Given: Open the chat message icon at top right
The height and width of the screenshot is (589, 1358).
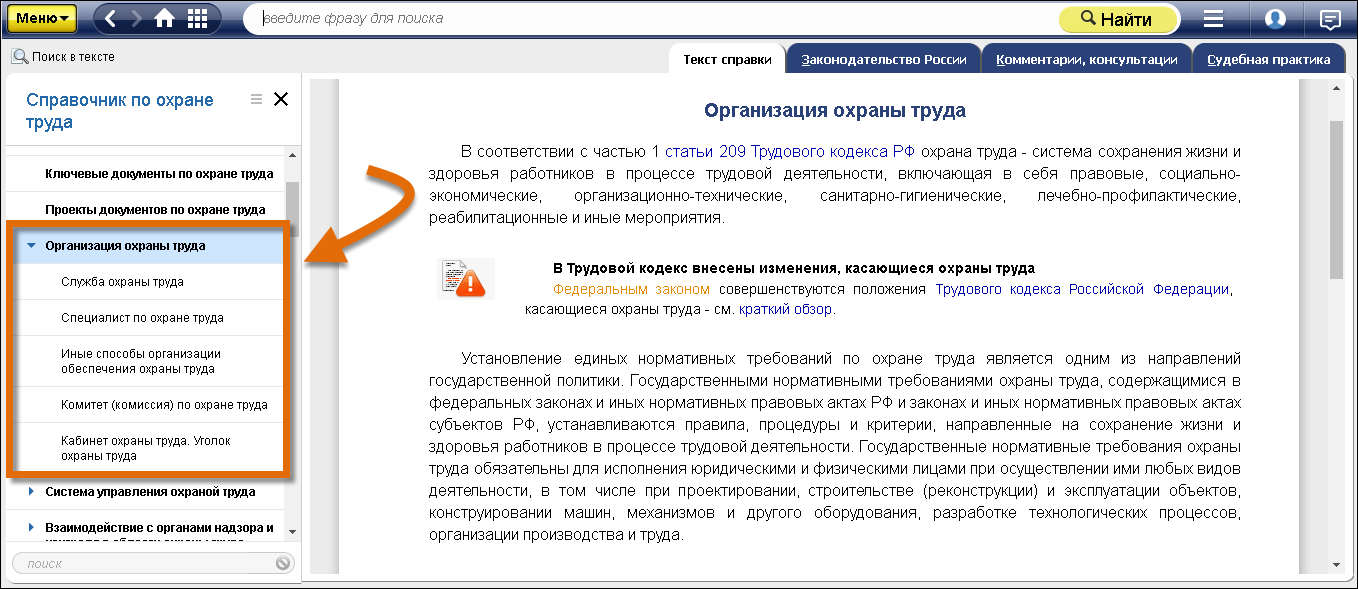Looking at the screenshot, I should click(x=1330, y=19).
